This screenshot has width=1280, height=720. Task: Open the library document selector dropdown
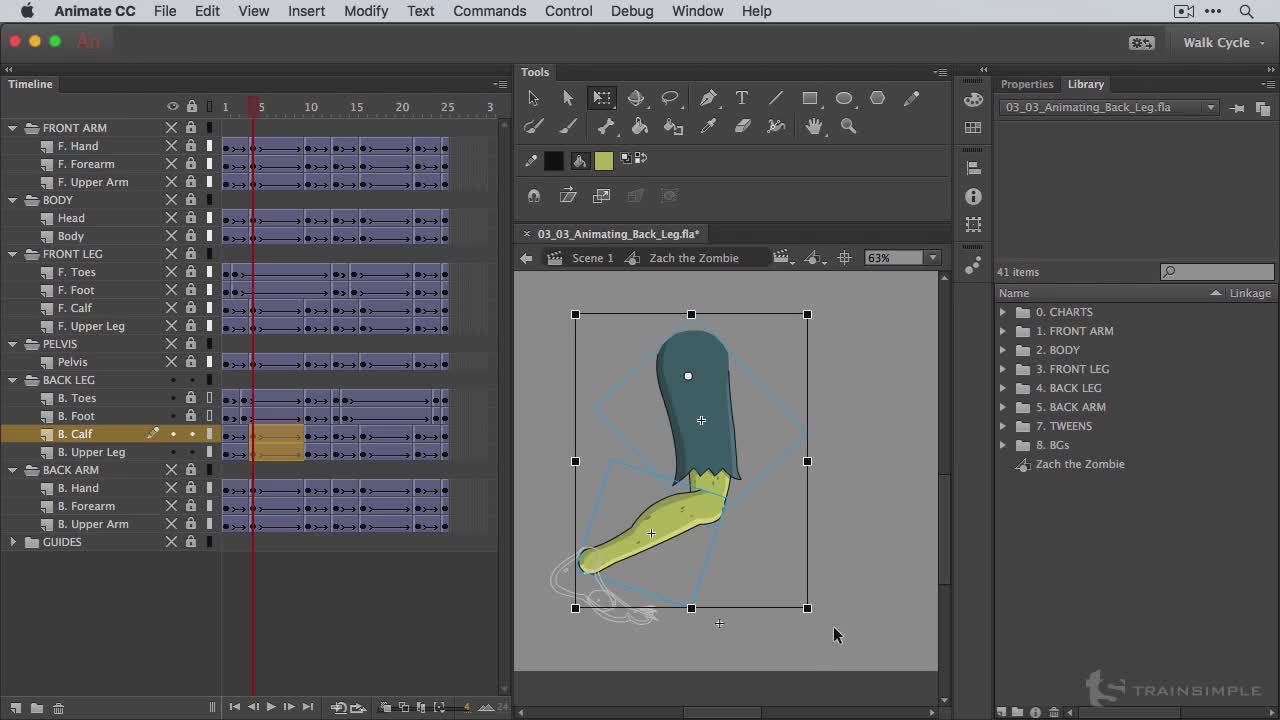(1109, 107)
